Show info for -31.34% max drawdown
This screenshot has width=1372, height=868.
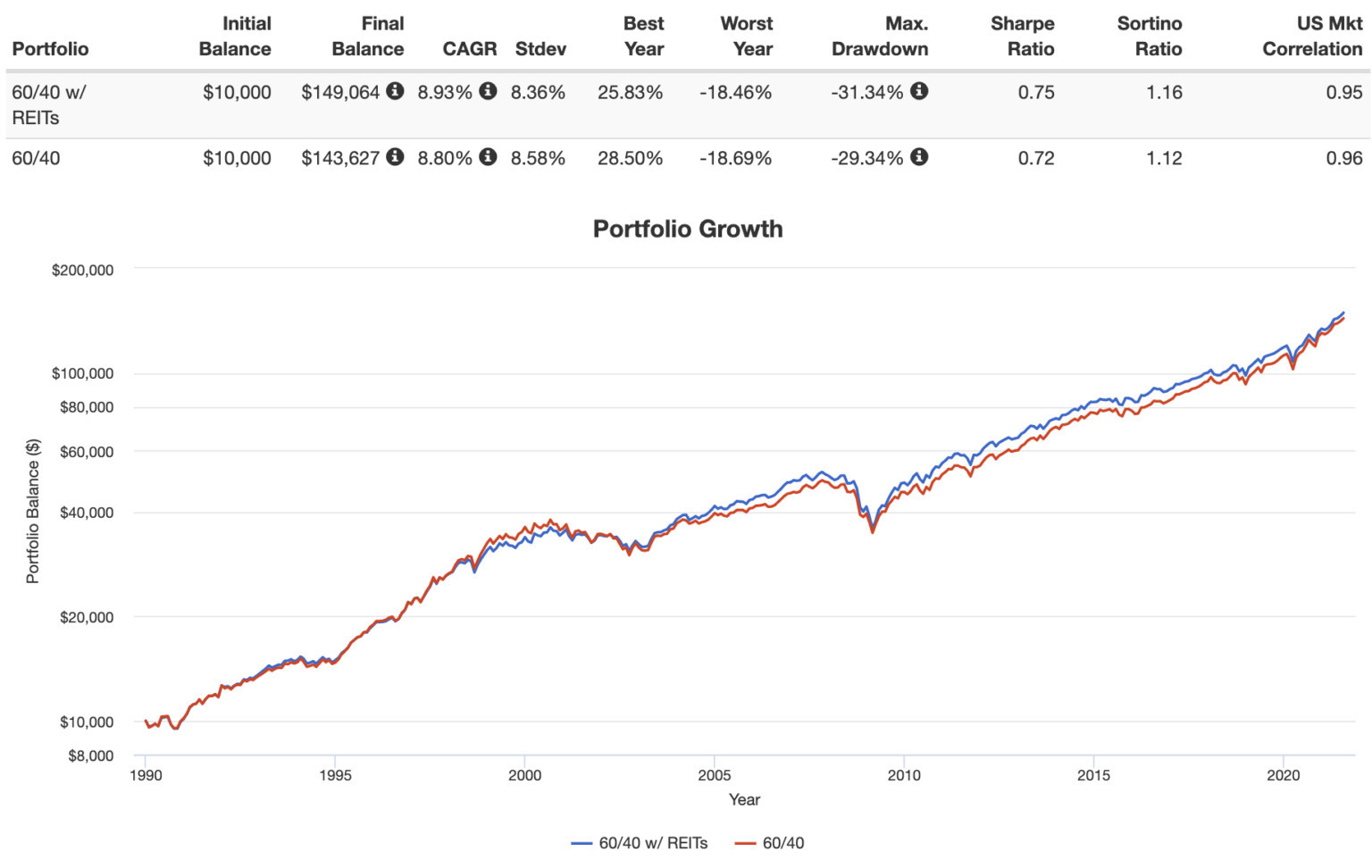click(919, 91)
